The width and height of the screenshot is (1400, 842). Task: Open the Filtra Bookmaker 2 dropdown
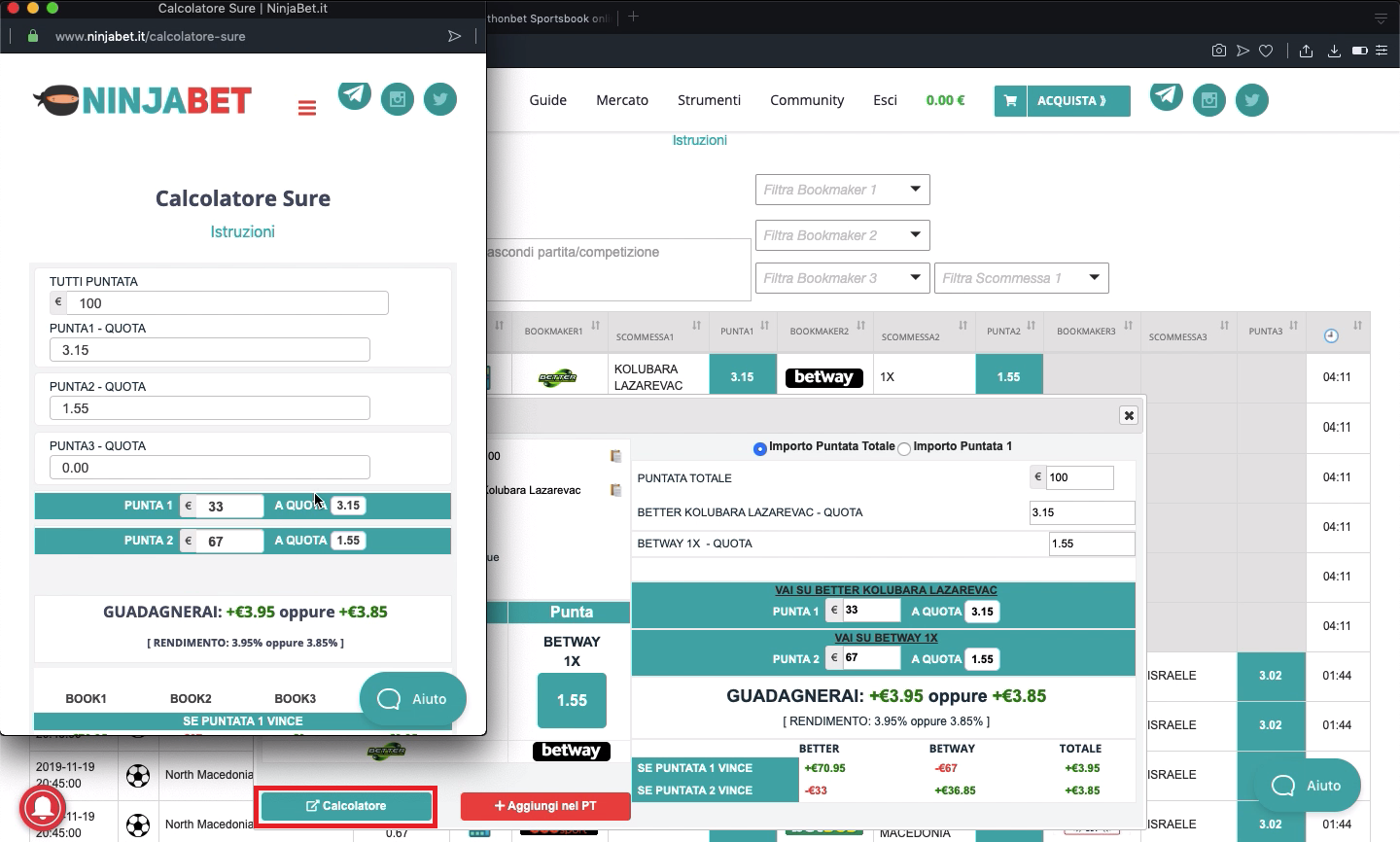pos(843,235)
